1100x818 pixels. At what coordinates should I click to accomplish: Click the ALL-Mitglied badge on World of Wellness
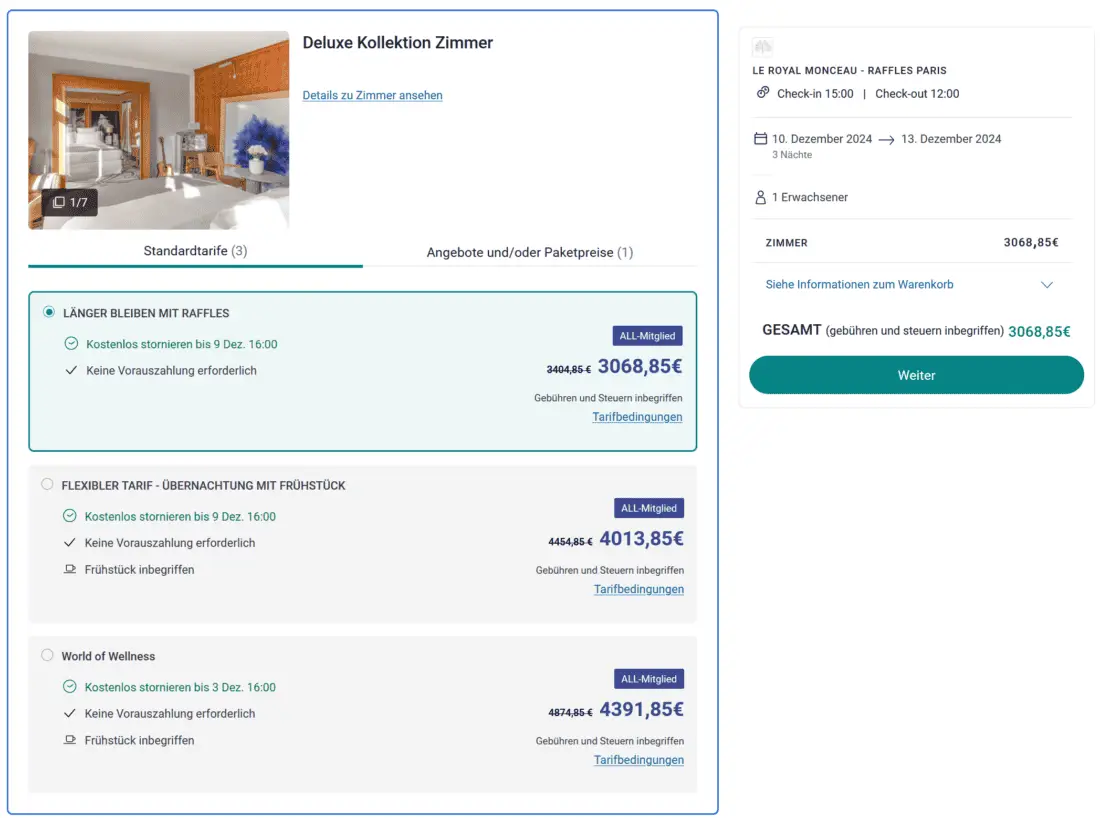tap(648, 679)
